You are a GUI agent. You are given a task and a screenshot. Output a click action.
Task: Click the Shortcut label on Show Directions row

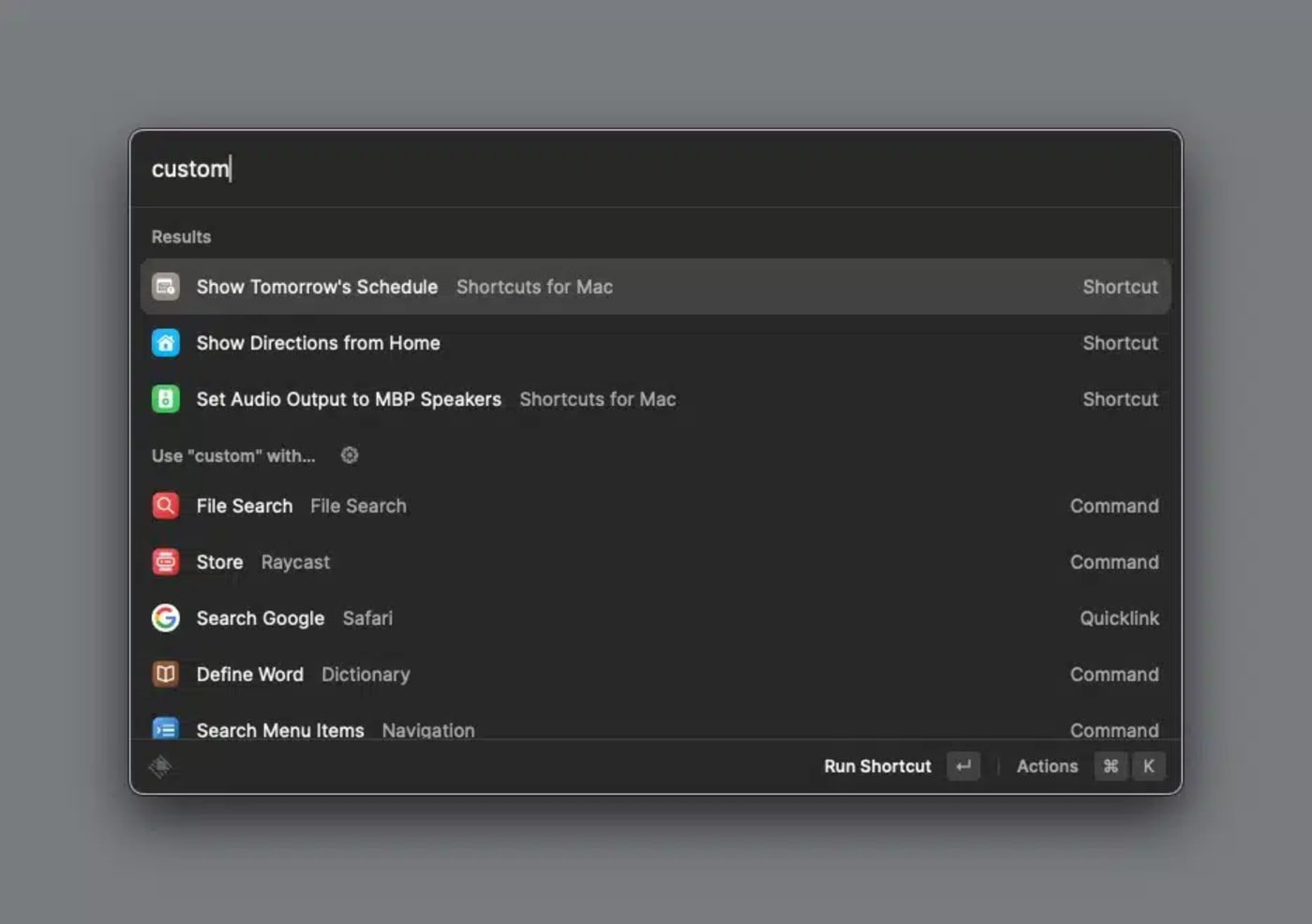(1120, 343)
